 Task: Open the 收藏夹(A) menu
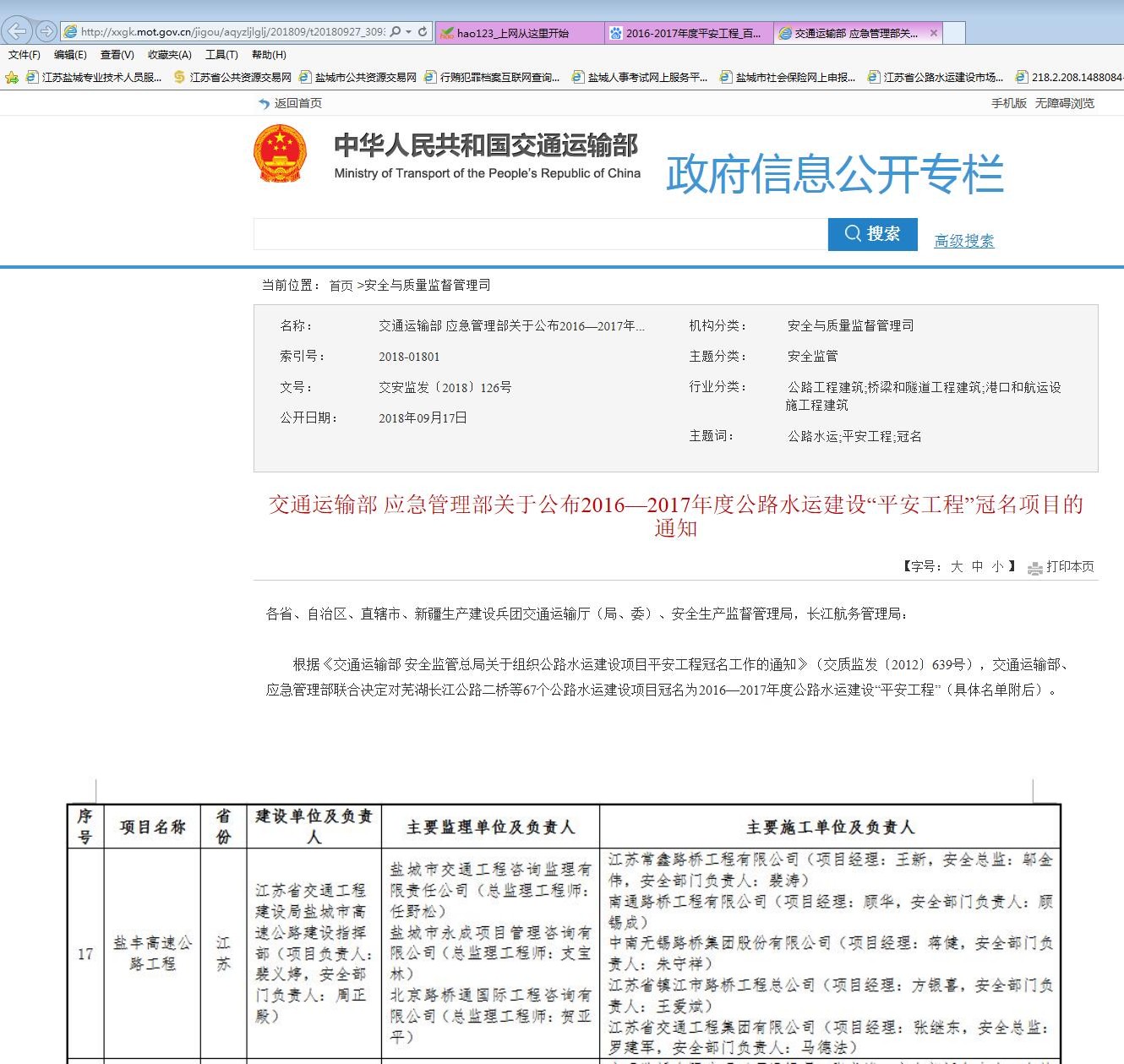coord(169,55)
